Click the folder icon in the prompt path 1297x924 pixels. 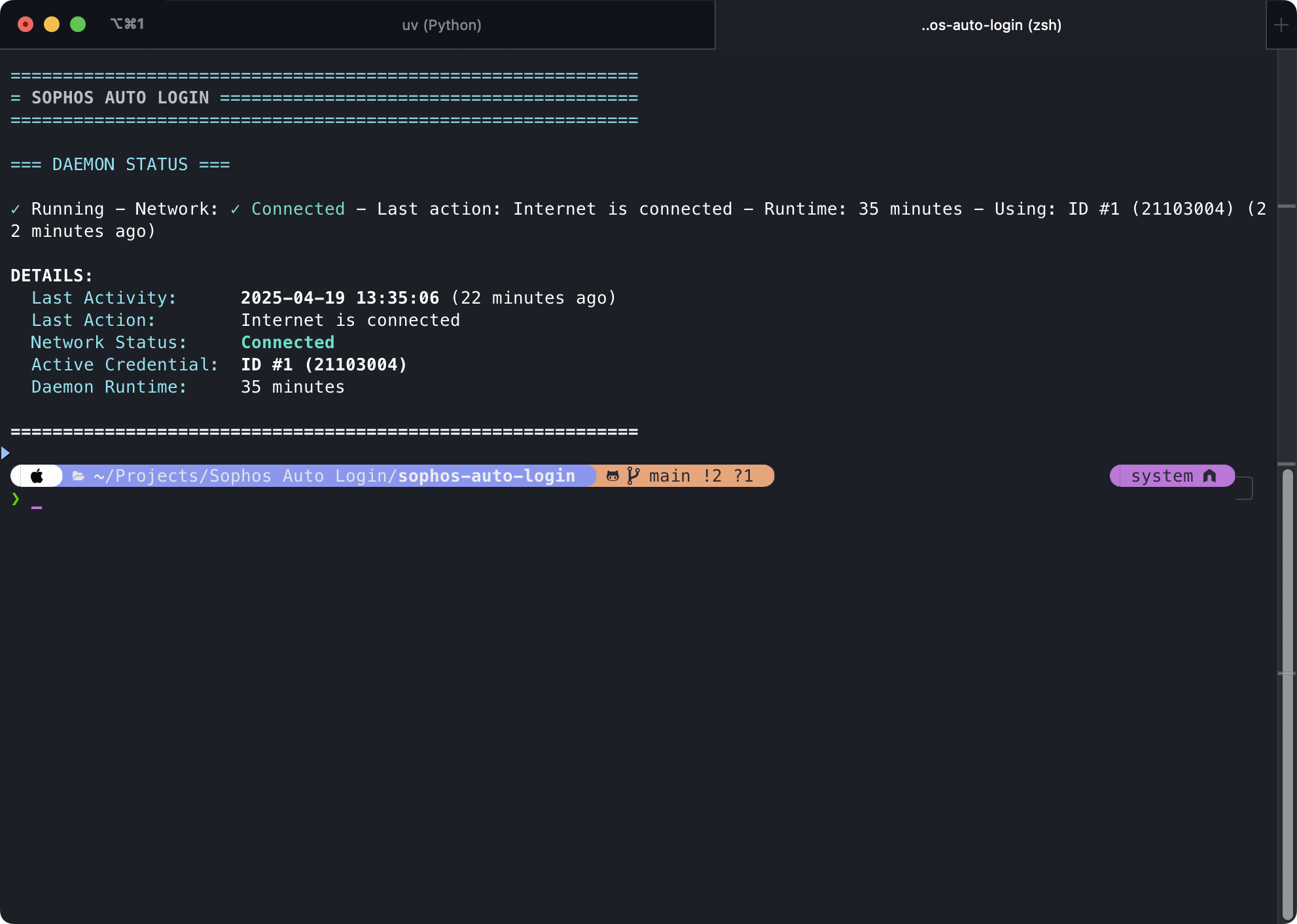pos(79,476)
